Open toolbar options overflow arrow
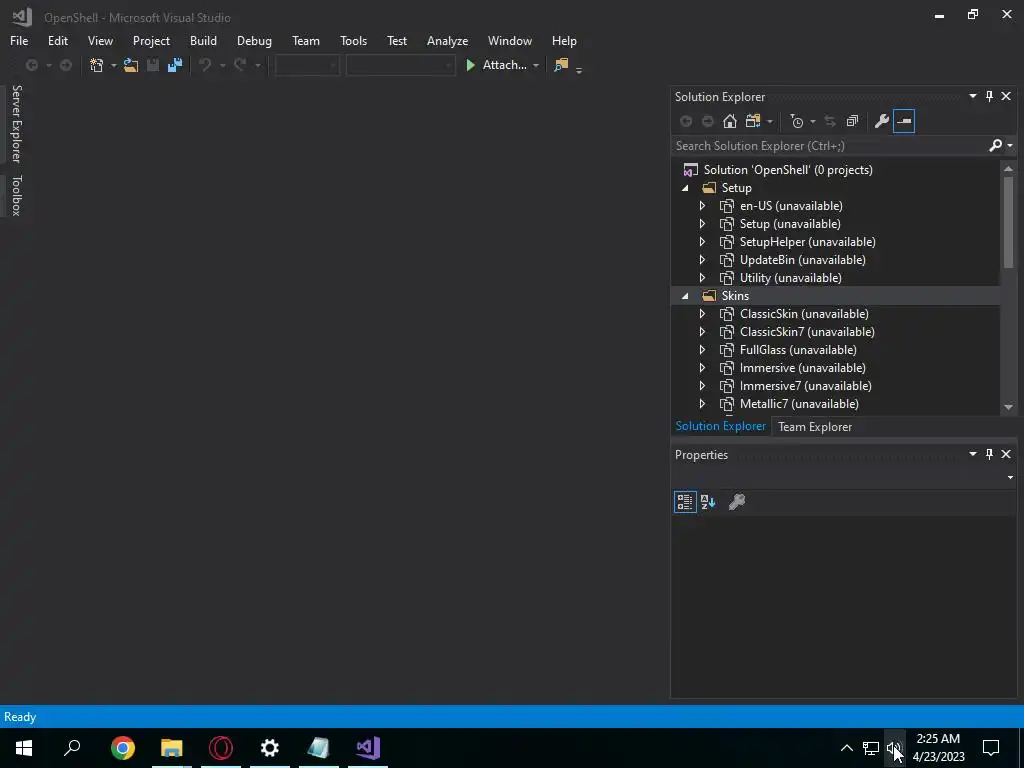1024x768 pixels. coord(579,70)
